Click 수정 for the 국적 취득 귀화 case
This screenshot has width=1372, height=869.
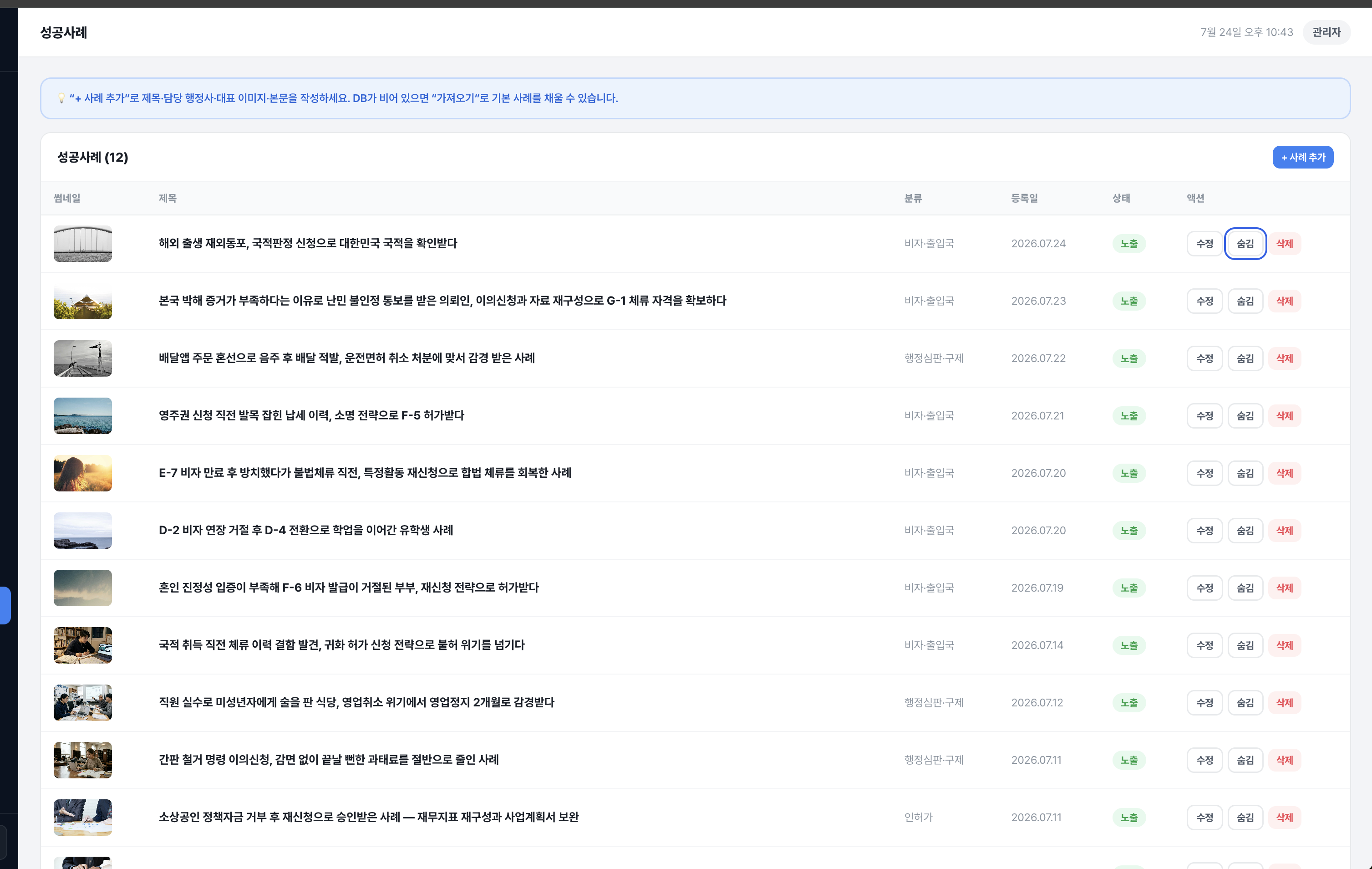tap(1204, 645)
